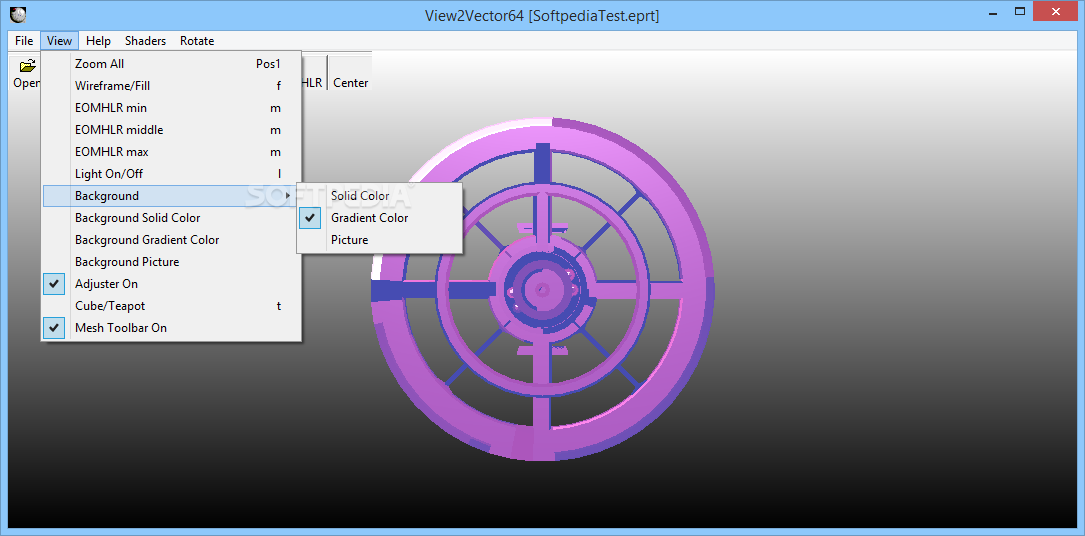Select EOMHLR middle option
Image resolution: width=1085 pixels, height=536 pixels.
point(172,130)
